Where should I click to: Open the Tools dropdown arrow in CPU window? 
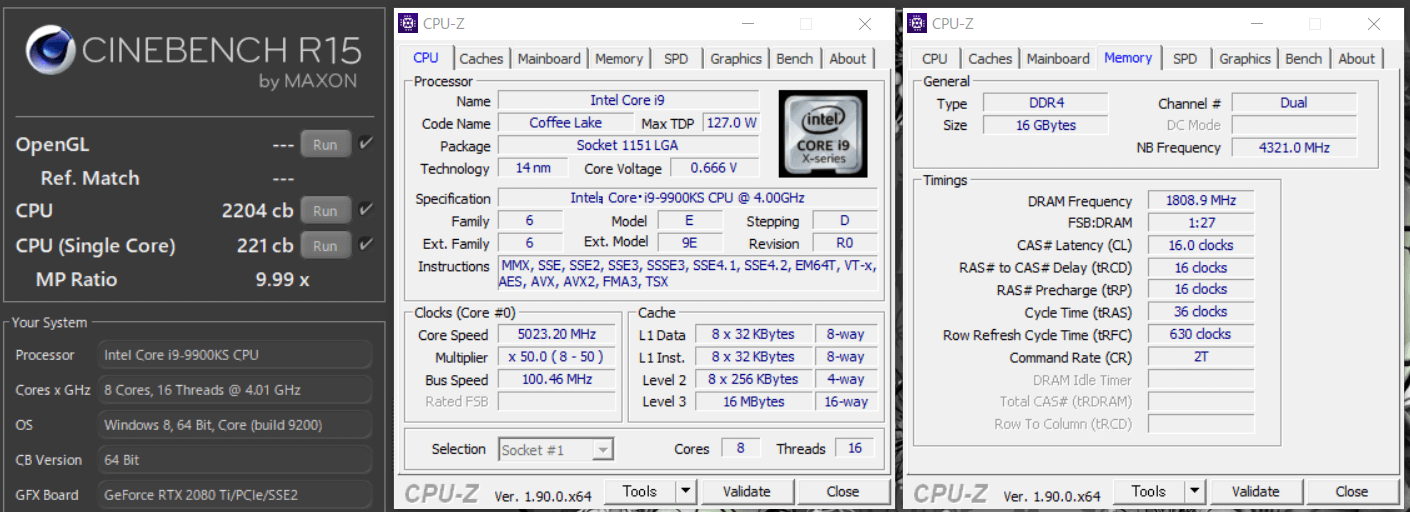685,491
